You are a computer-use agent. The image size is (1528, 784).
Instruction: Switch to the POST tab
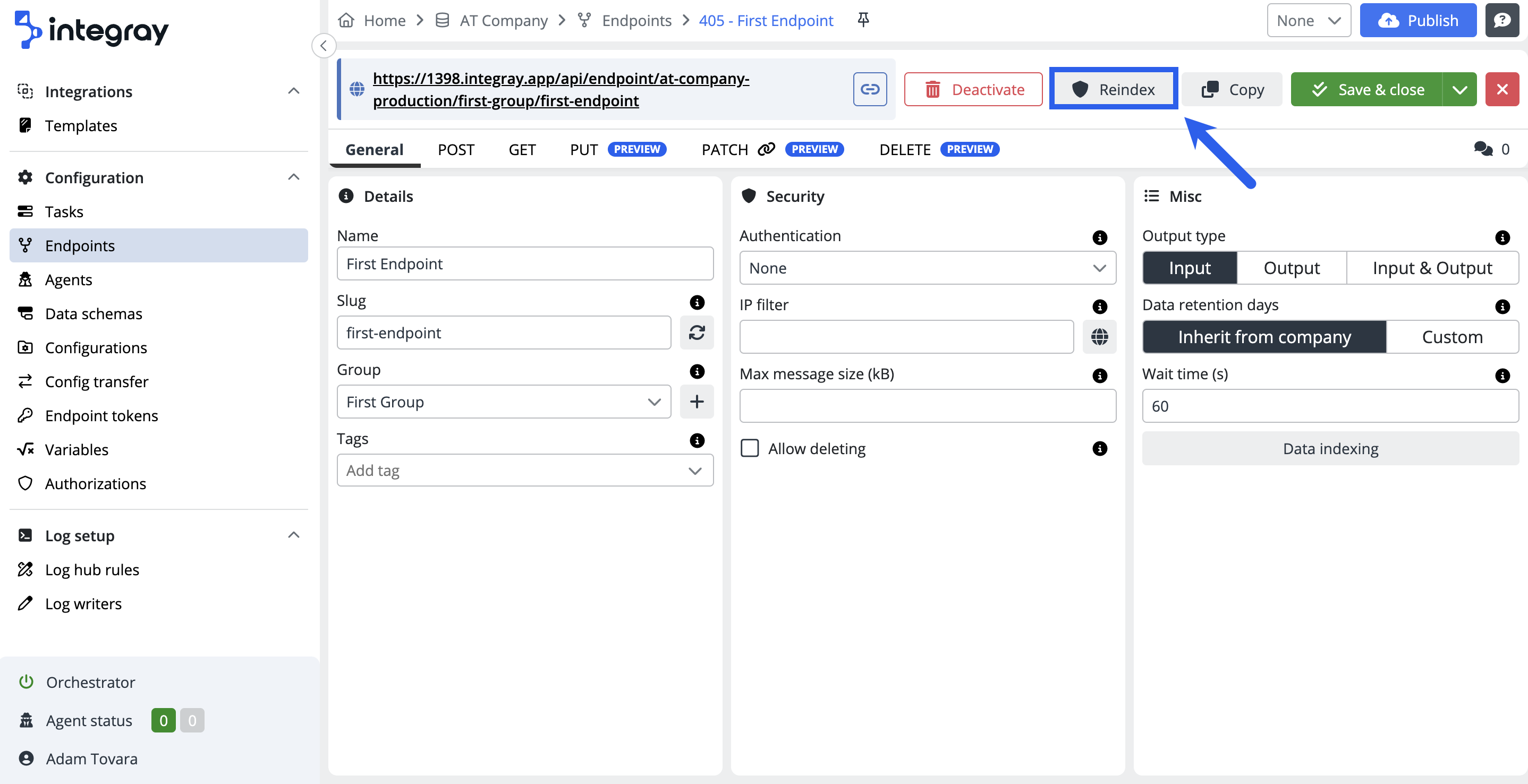(455, 149)
